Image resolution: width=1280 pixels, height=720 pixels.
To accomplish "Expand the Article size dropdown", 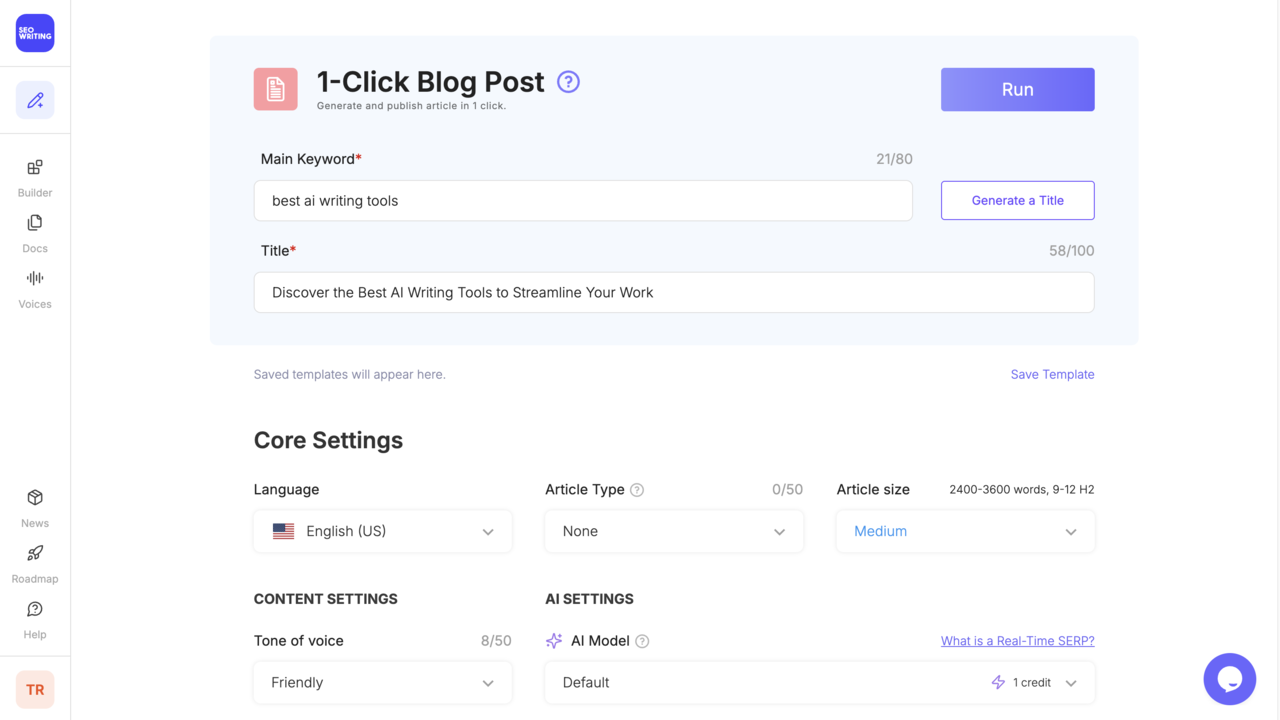I will tap(964, 531).
